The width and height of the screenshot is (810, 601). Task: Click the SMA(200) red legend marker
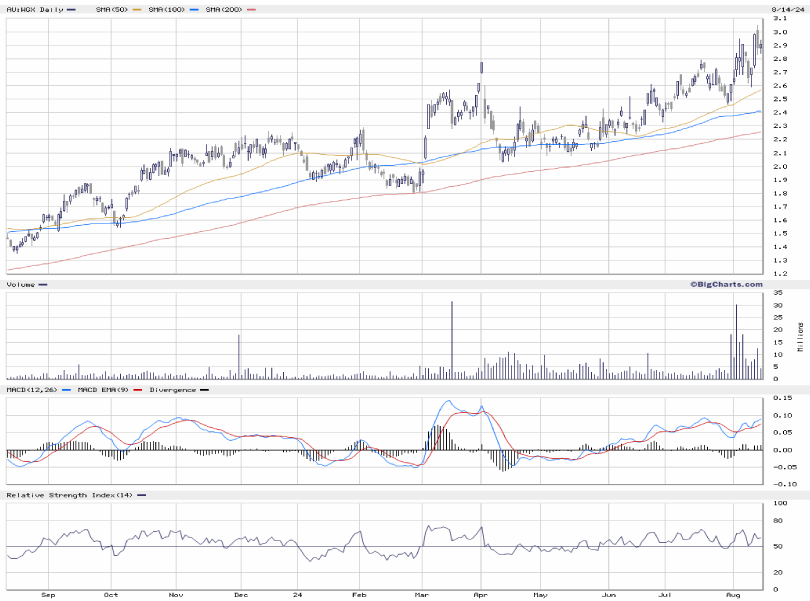251,9
